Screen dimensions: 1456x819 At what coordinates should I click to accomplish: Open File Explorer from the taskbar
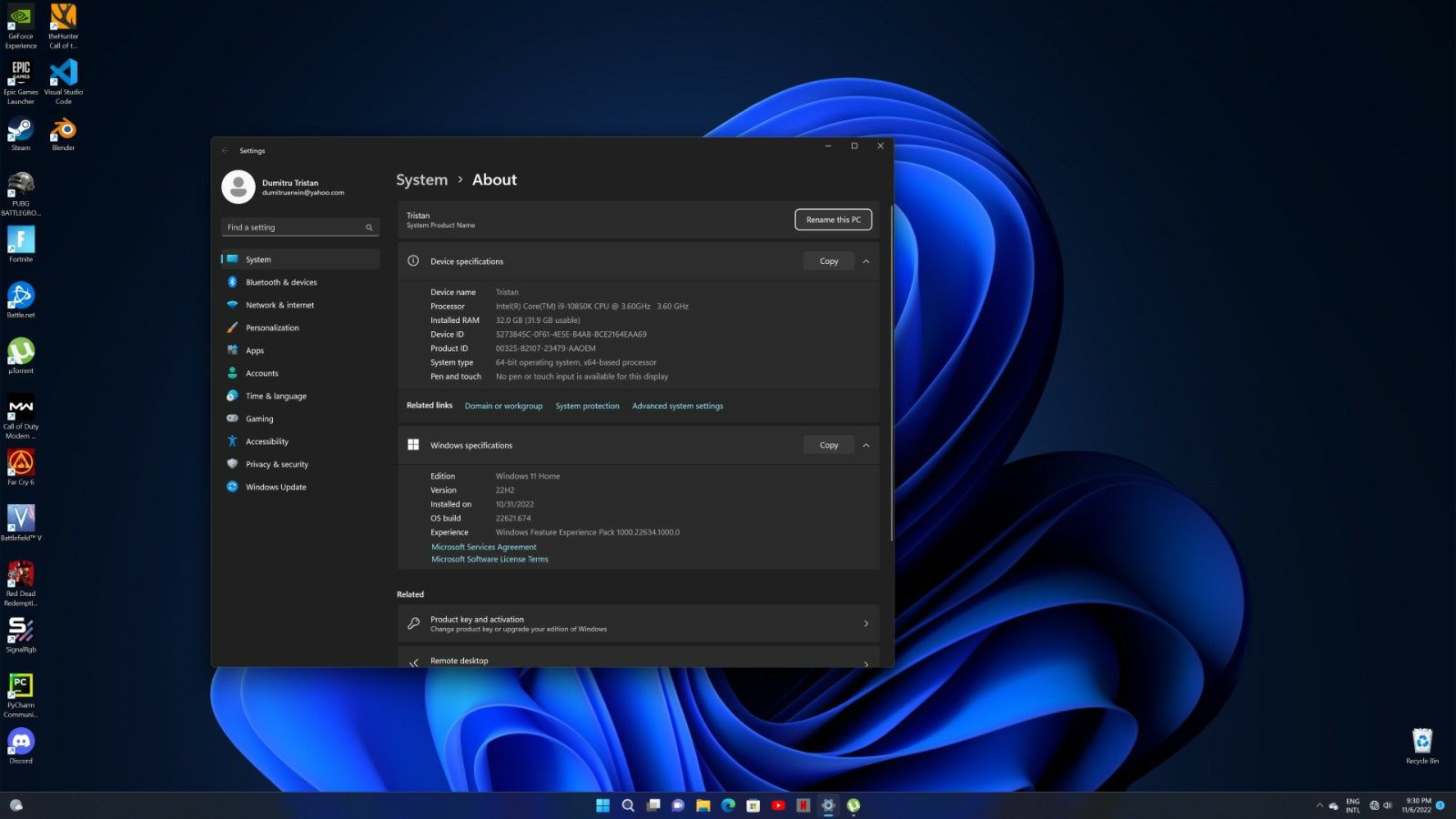pyautogui.click(x=703, y=805)
